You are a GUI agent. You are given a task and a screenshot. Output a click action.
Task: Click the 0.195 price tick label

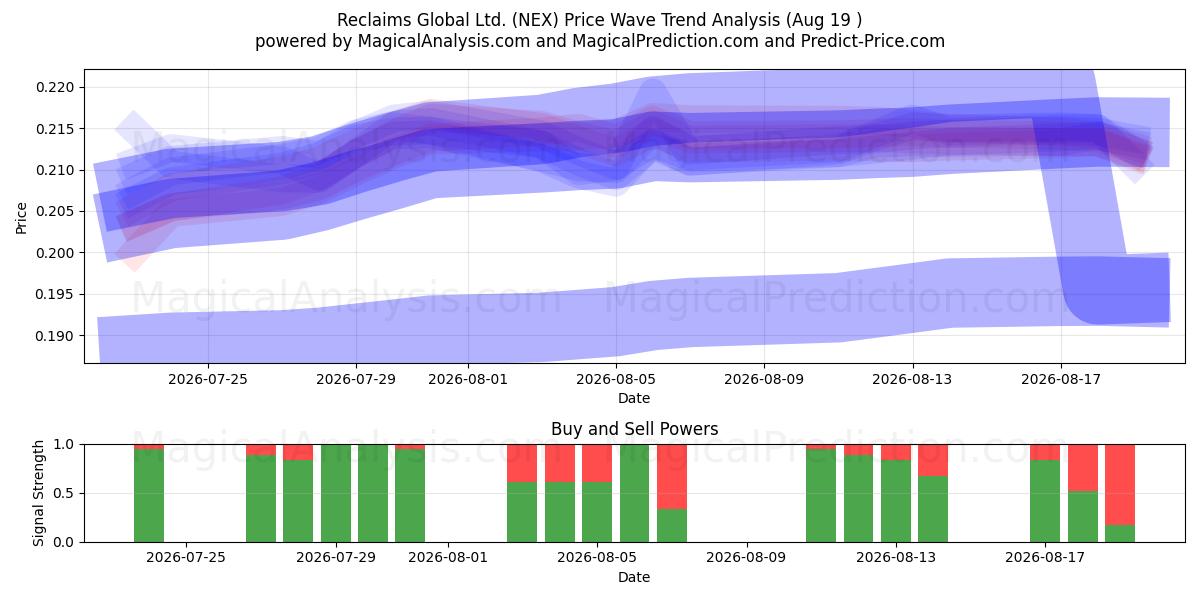57,294
